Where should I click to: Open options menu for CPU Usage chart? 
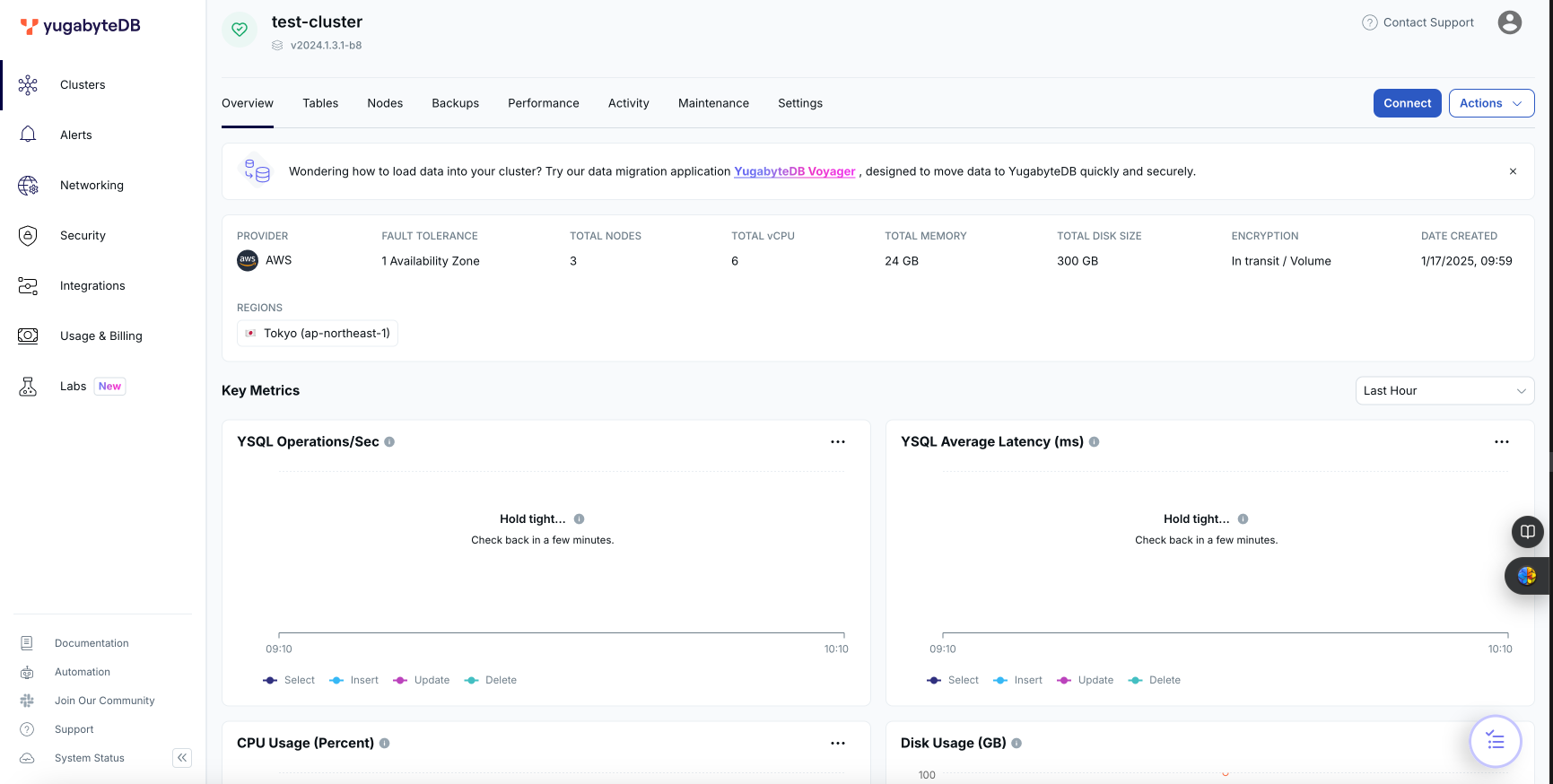[838, 744]
